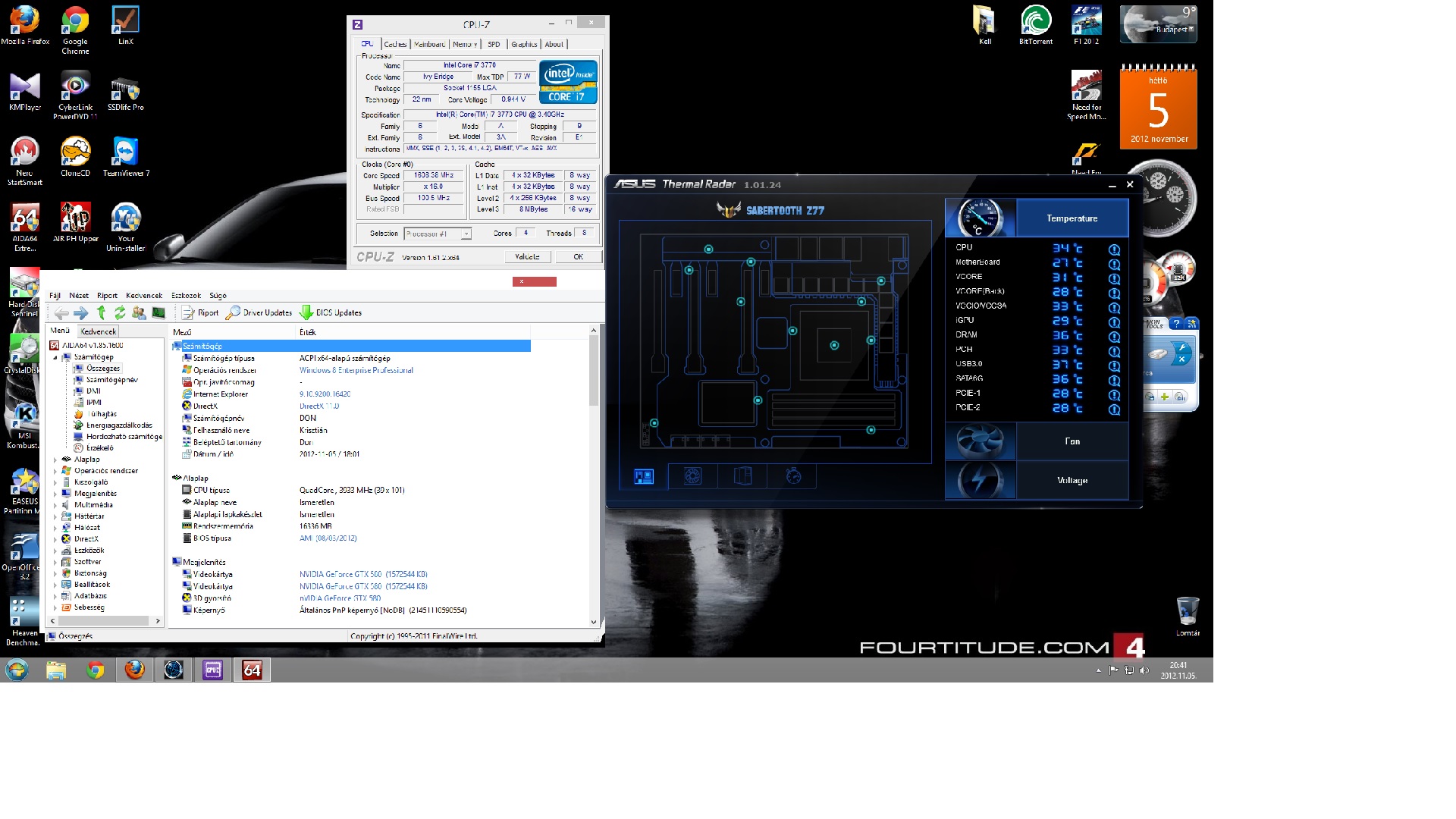The image size is (1456, 819).
Task: Click the Validate button in CPU-Z
Action: (527, 257)
